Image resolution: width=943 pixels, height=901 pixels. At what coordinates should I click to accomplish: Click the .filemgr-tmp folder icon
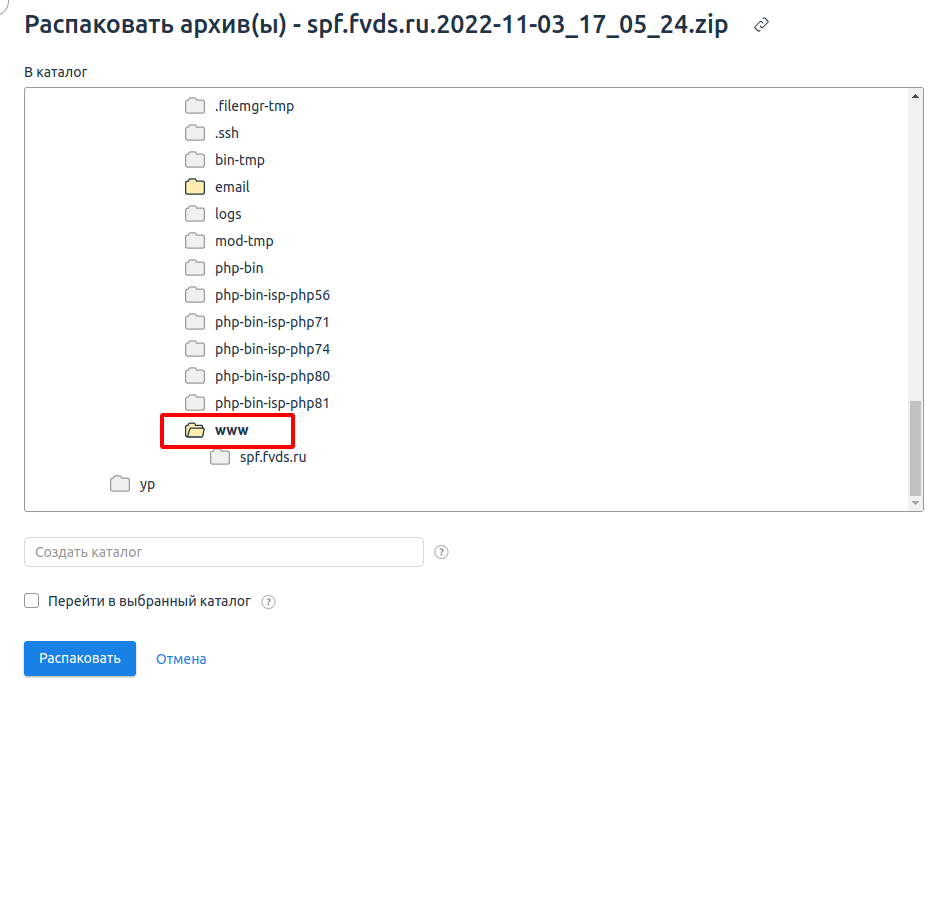point(195,106)
